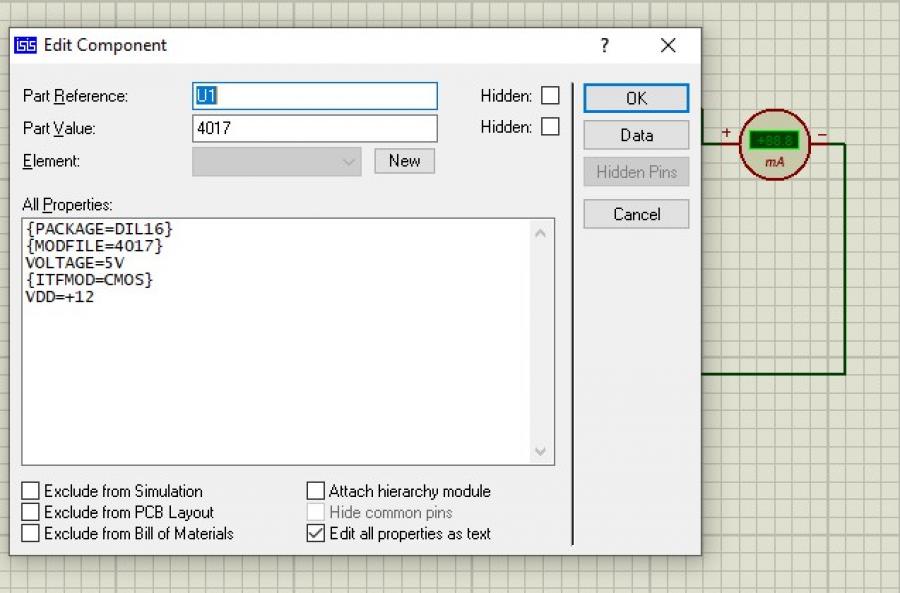The image size is (900, 593).
Task: Click into the Part Value field
Action: pyautogui.click(x=314, y=128)
